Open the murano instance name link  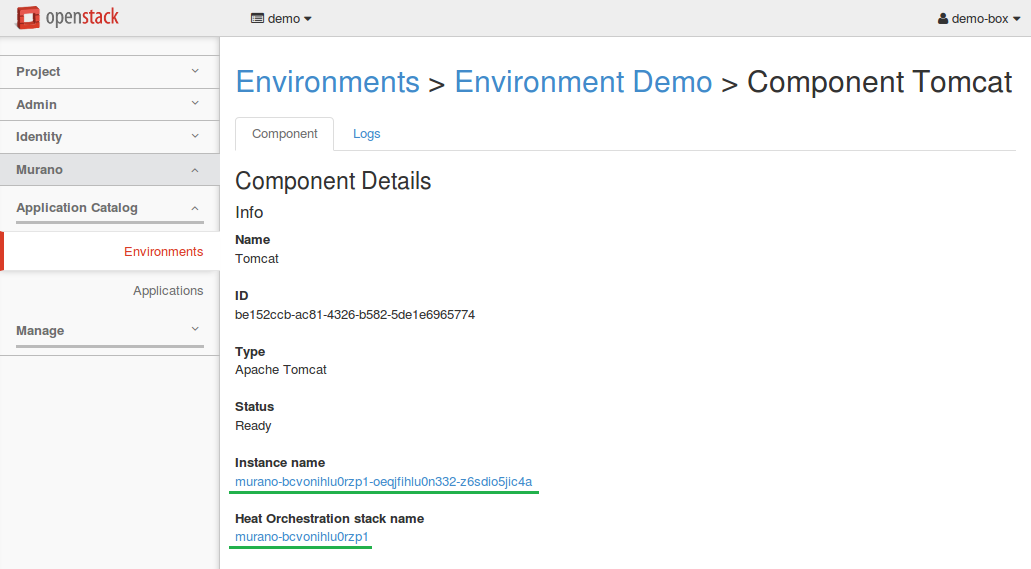[x=383, y=482]
